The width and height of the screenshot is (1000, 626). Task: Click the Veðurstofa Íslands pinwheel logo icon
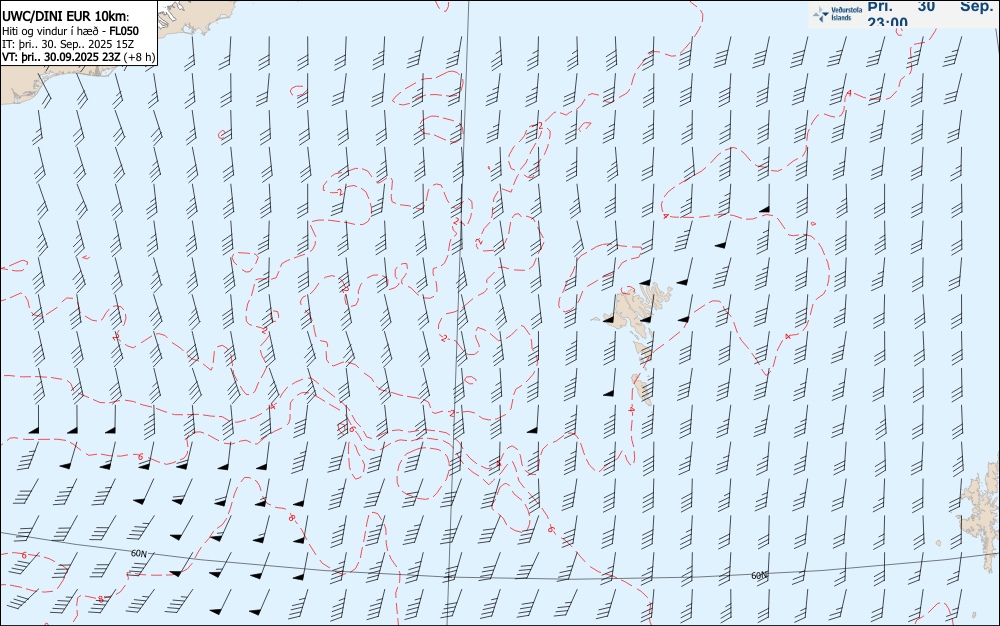(821, 13)
